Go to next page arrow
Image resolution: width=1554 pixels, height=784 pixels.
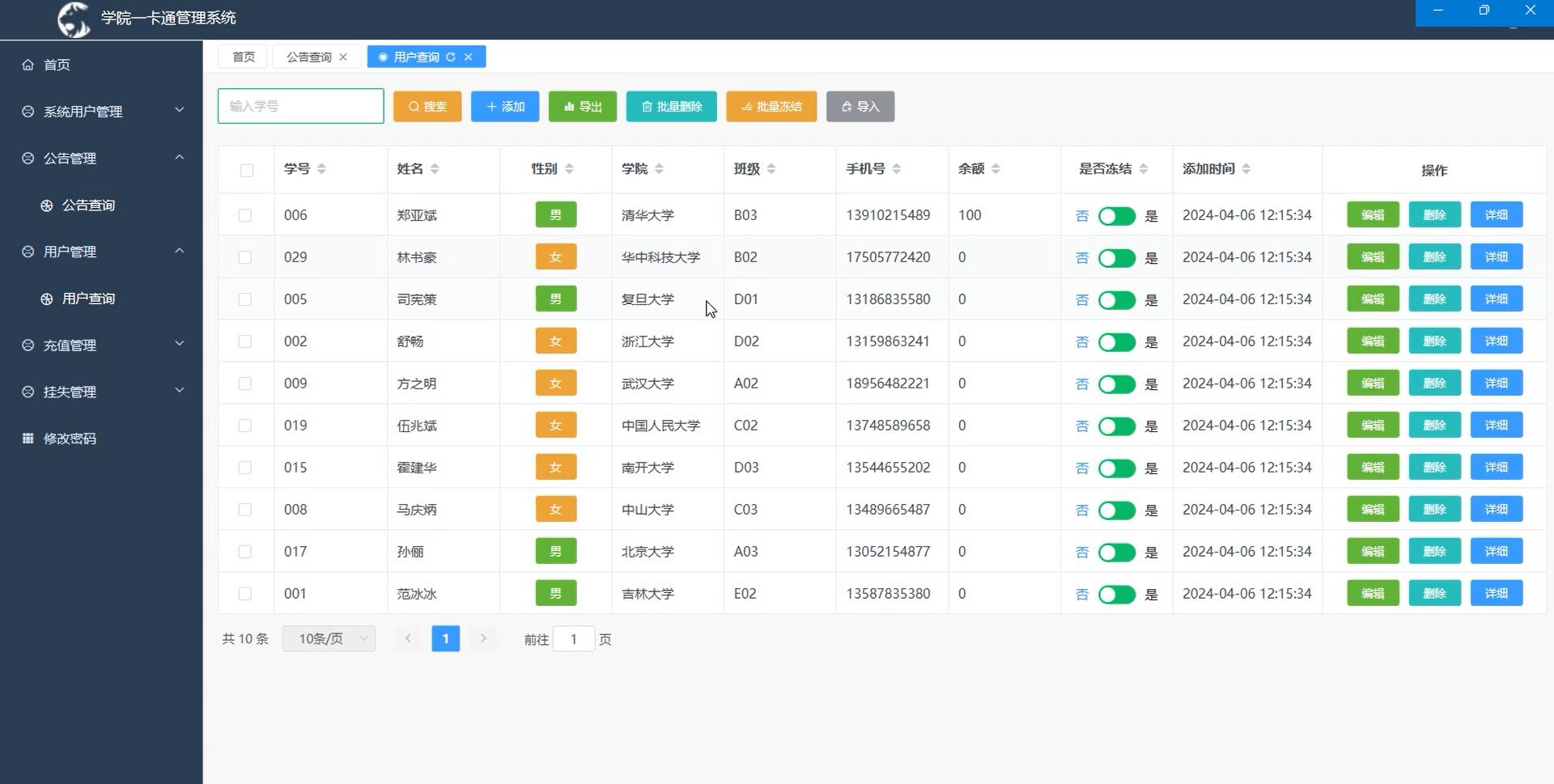[x=483, y=638]
